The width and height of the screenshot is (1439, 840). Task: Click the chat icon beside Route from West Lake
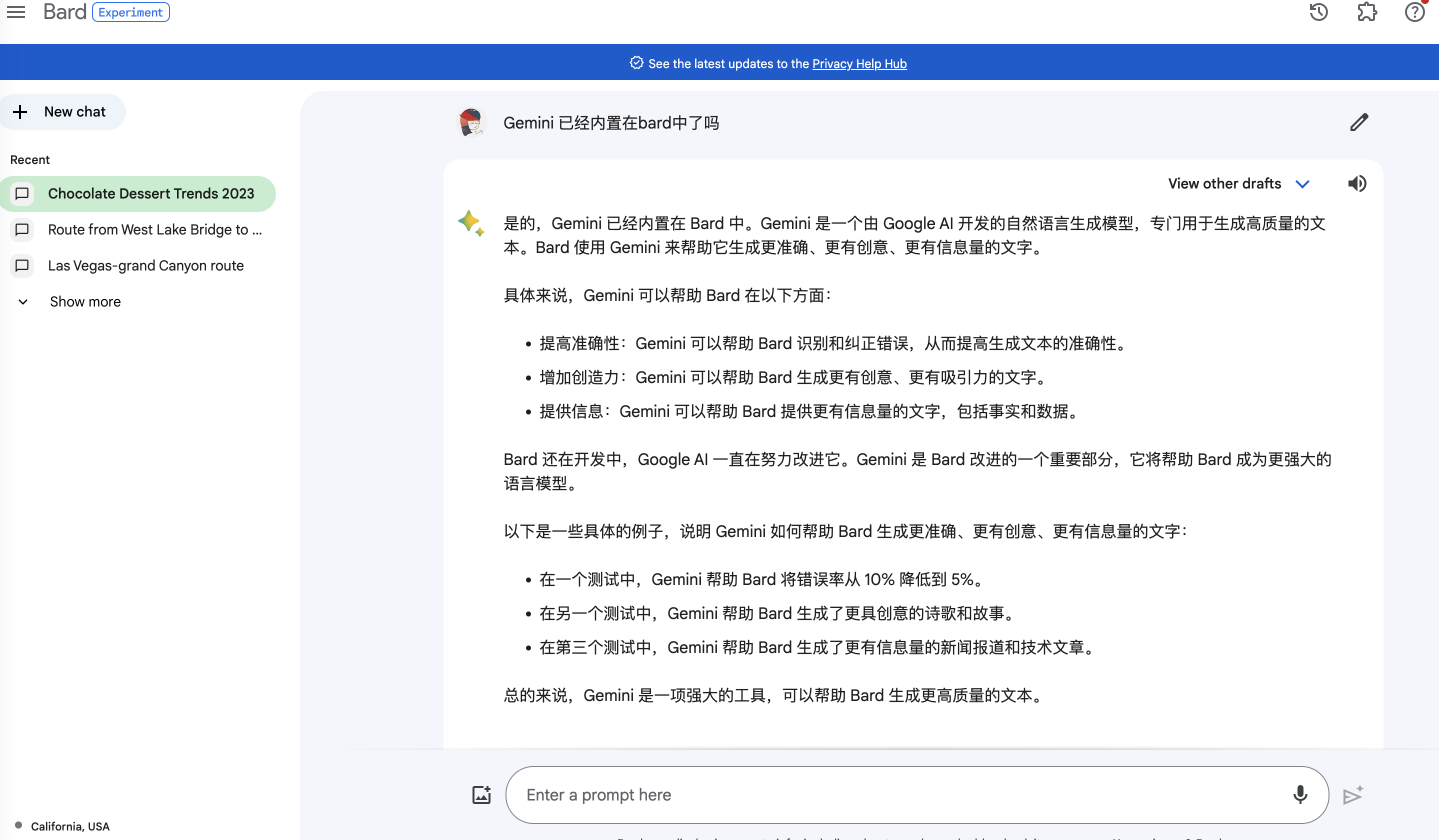[x=21, y=229]
